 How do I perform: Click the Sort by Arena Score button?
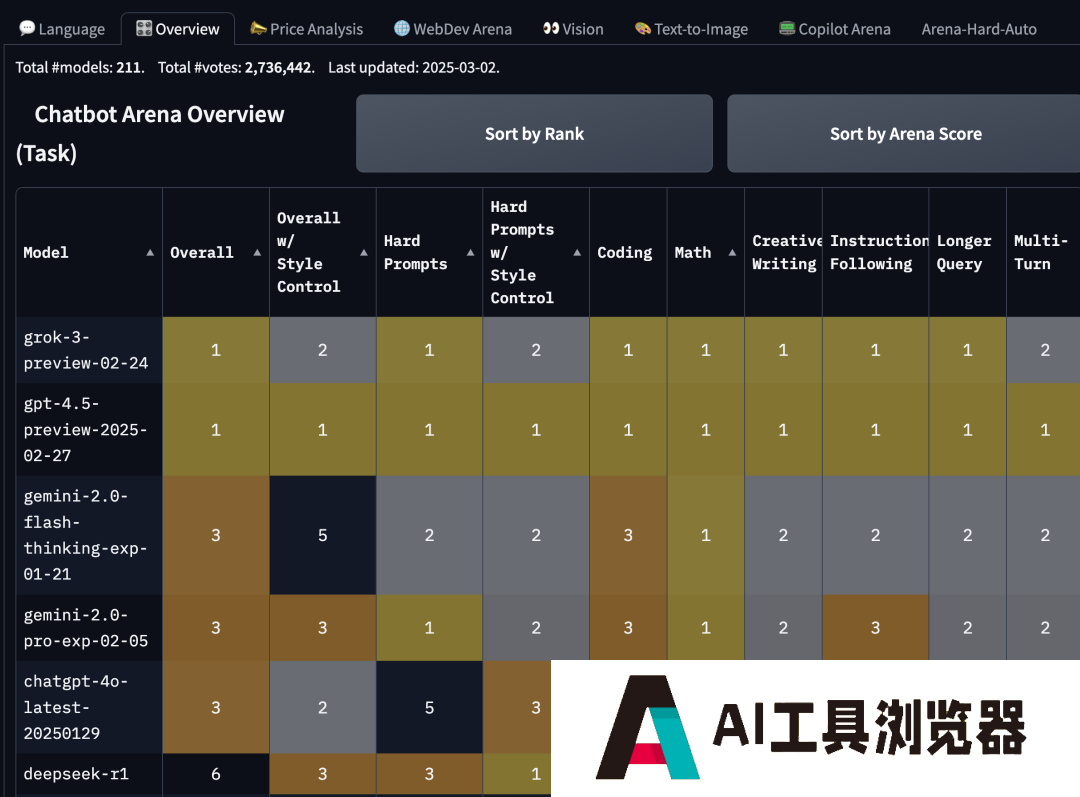pos(904,134)
